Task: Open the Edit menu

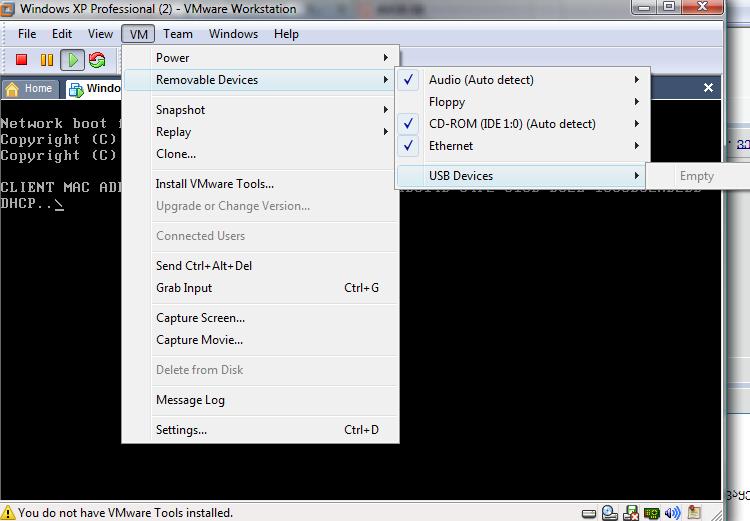Action: (62, 34)
